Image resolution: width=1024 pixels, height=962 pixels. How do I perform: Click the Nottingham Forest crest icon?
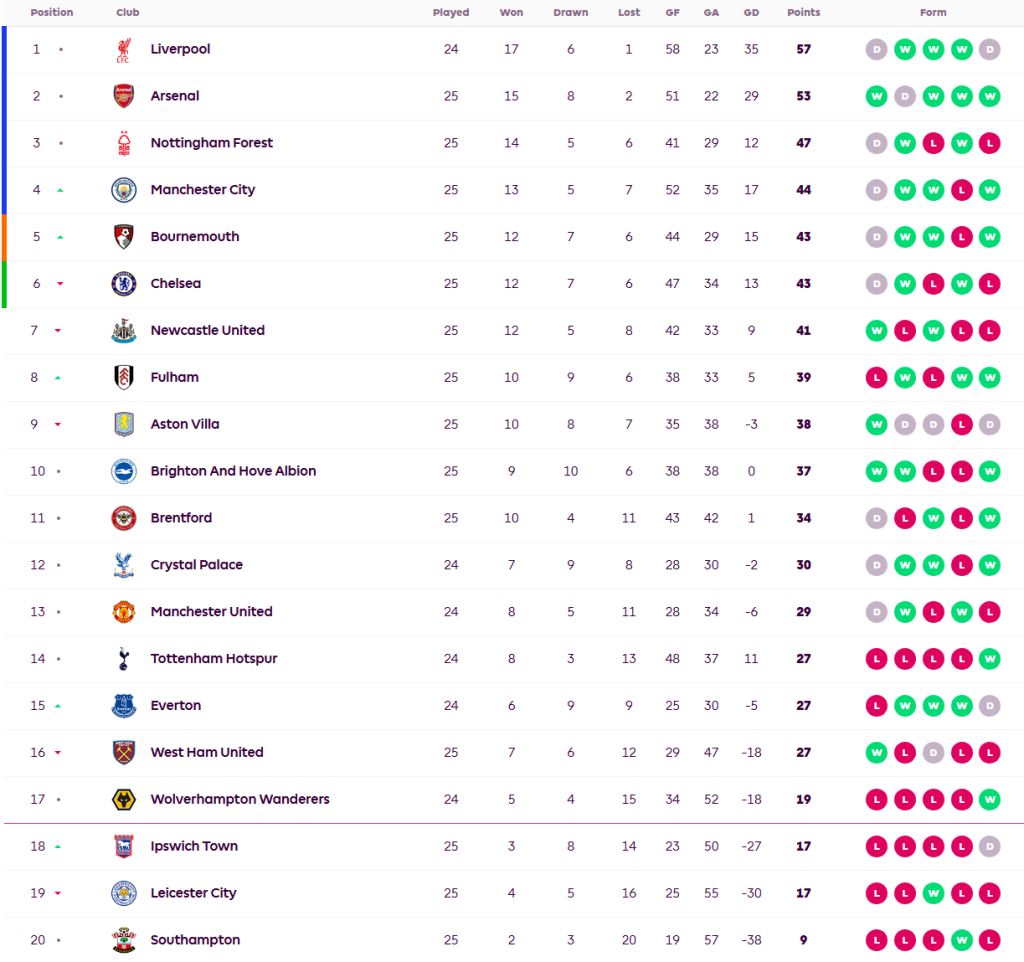pyautogui.click(x=124, y=143)
